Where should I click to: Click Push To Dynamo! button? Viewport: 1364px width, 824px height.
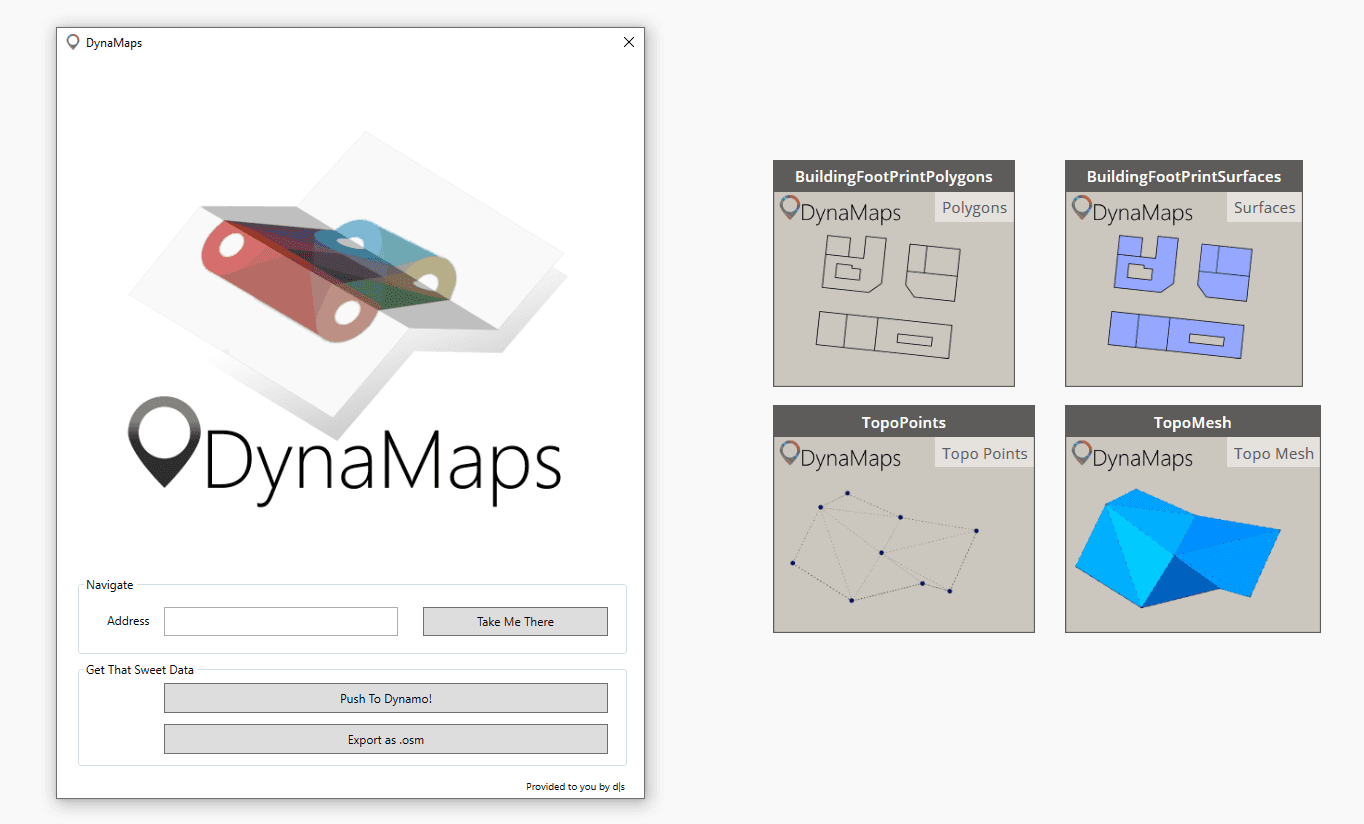386,698
